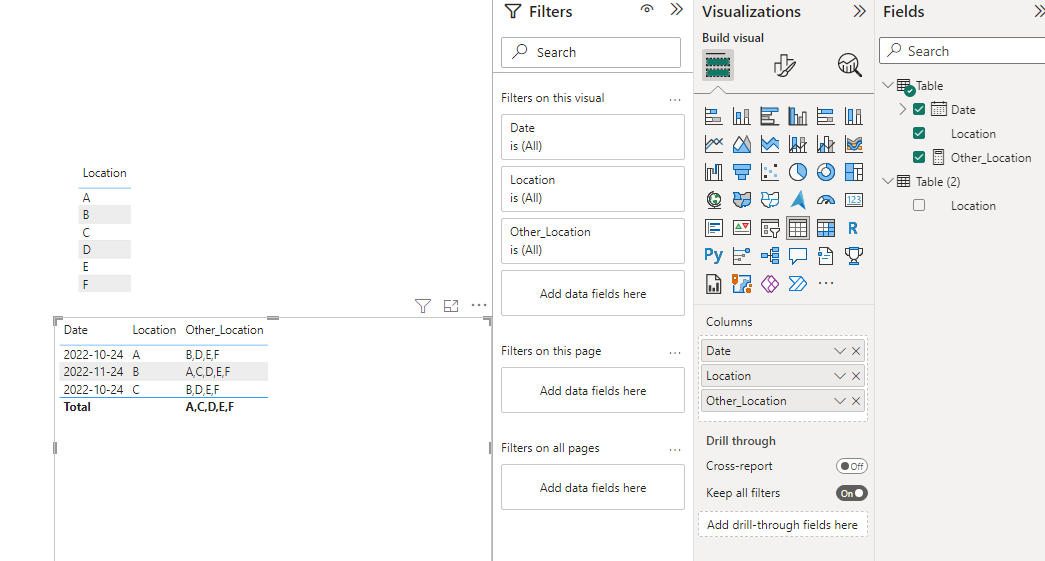Viewport: 1045px width, 561px height.
Task: Click the visual's filter funnel icon
Action: tap(423, 306)
